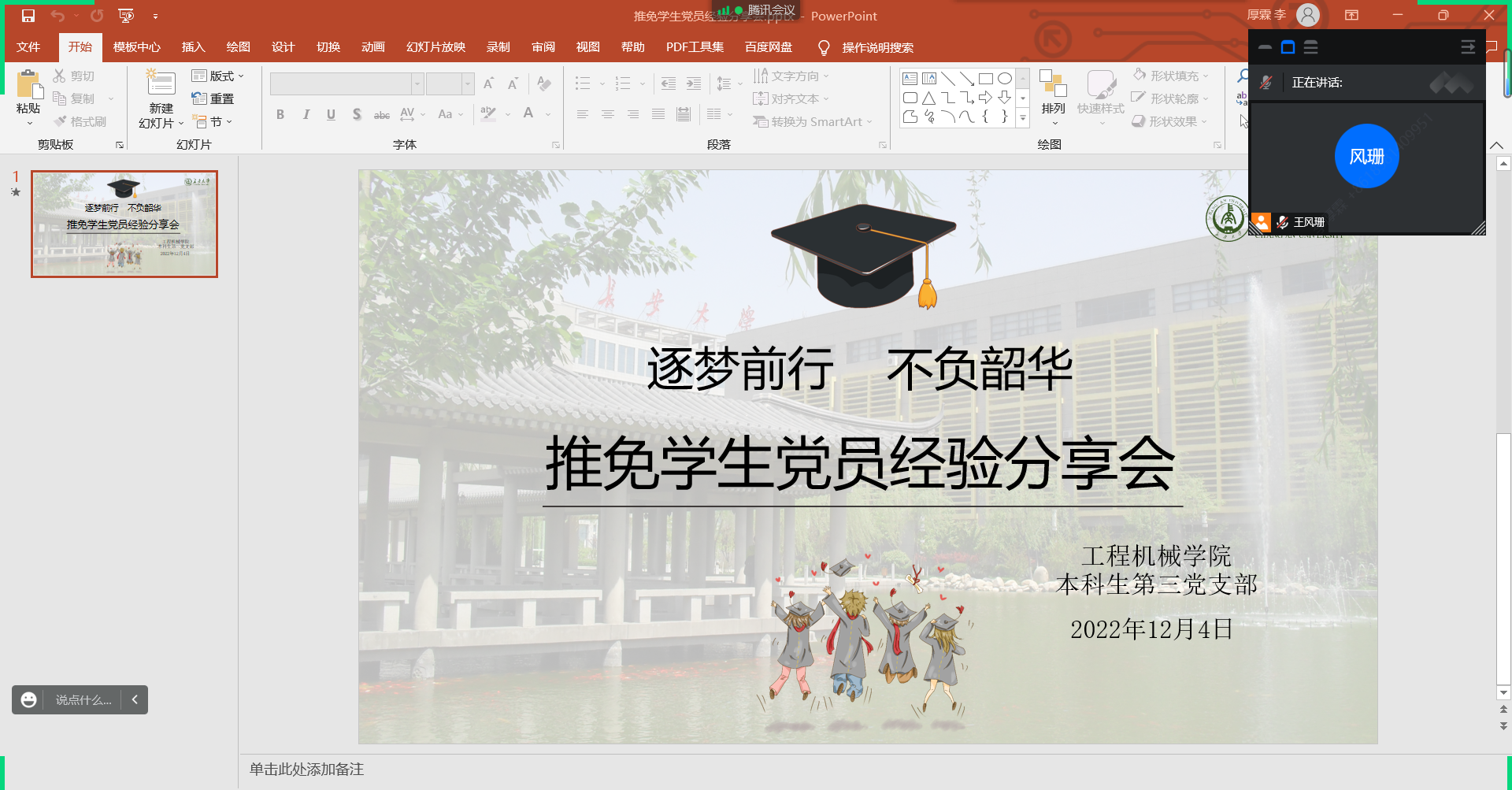Expand the shapes gallery more arrow
The height and width of the screenshot is (790, 1512).
tap(1023, 118)
